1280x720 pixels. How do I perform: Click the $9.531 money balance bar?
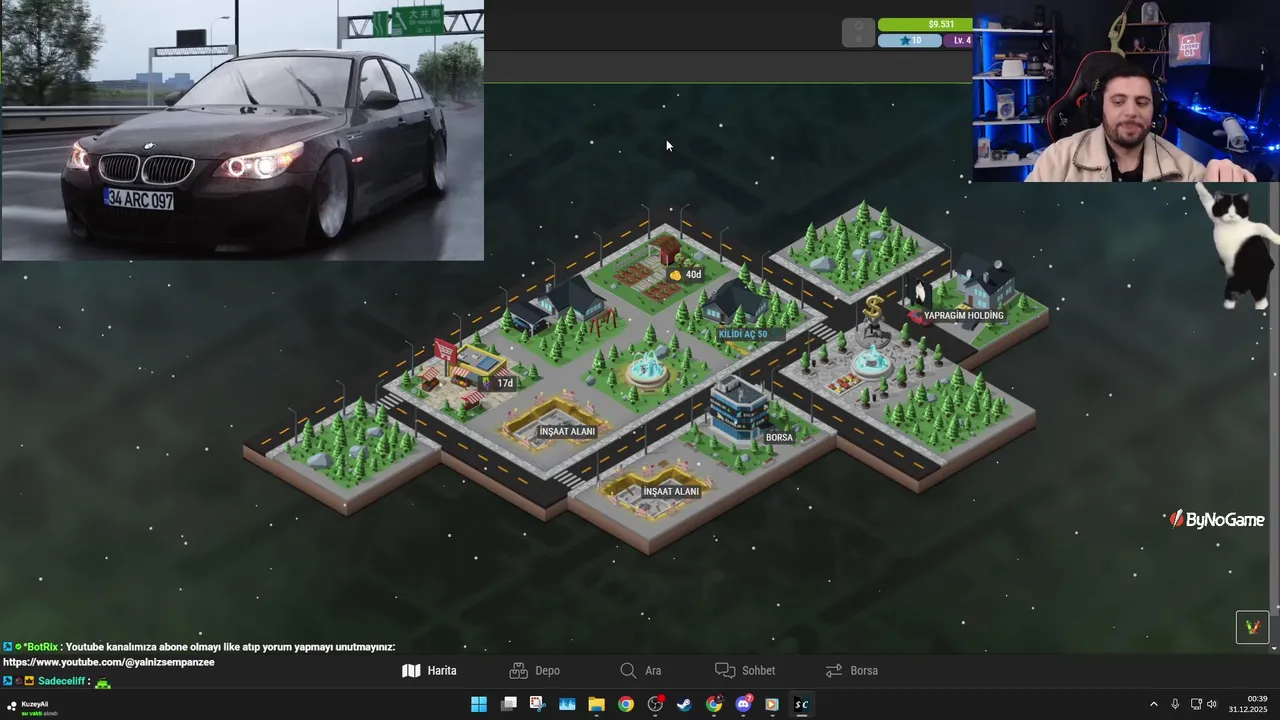pyautogui.click(x=925, y=24)
